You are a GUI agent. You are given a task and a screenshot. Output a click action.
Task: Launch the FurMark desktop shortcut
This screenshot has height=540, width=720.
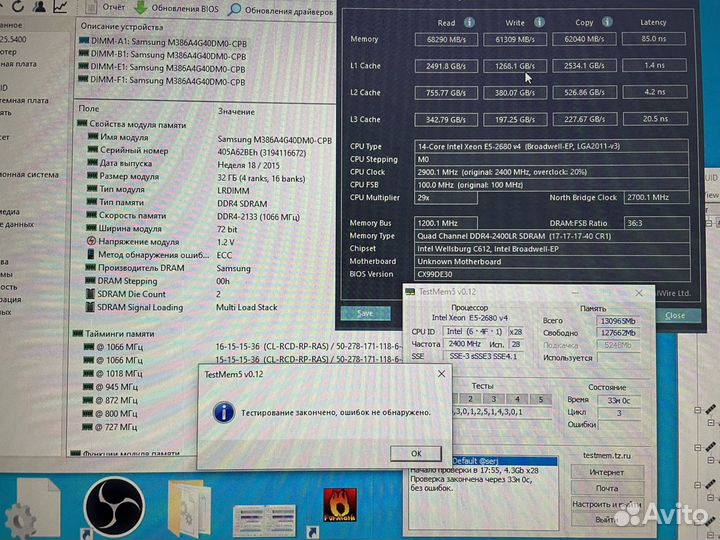point(340,505)
